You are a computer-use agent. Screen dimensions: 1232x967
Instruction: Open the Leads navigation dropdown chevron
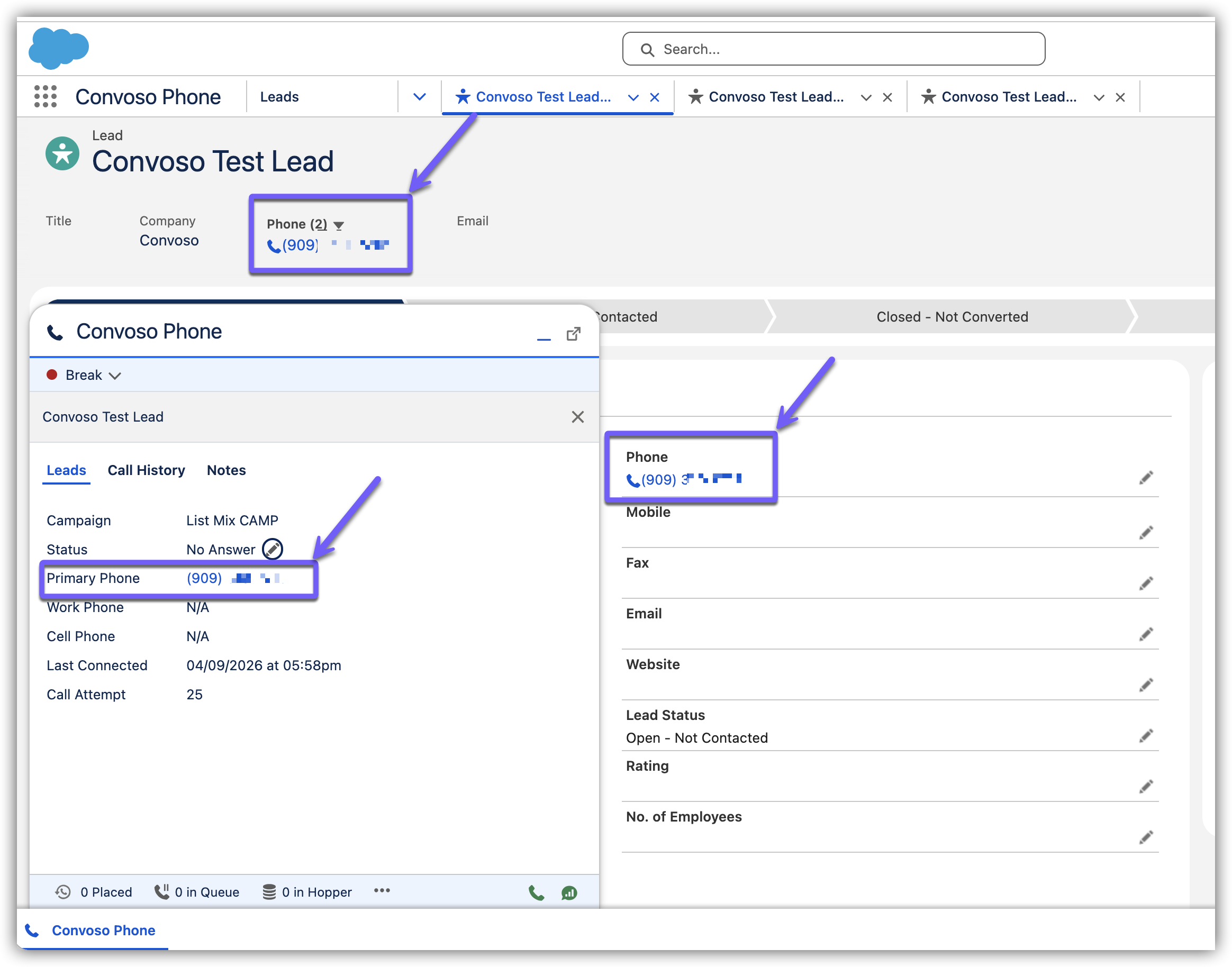[419, 97]
